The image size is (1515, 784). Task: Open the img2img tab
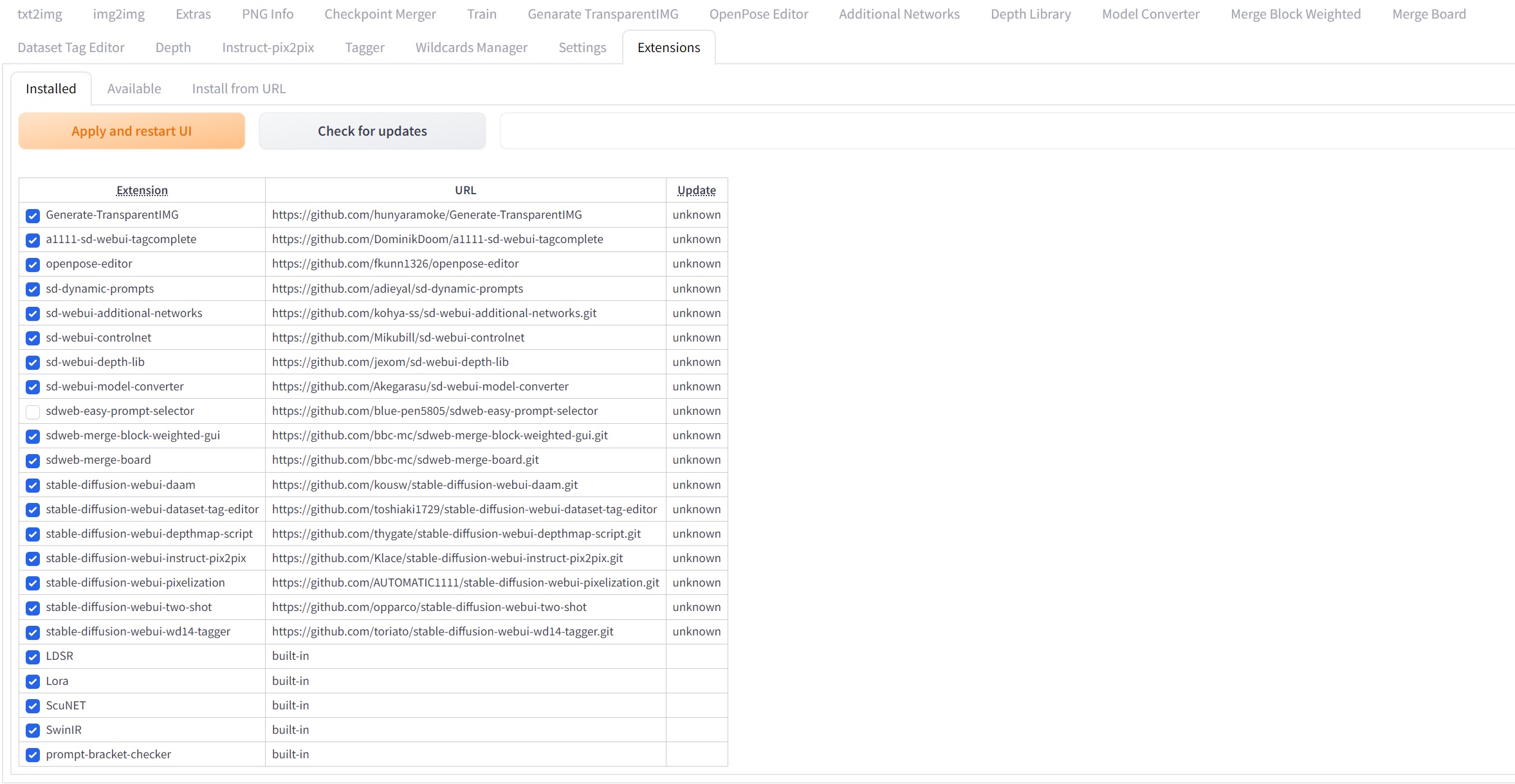(x=119, y=14)
